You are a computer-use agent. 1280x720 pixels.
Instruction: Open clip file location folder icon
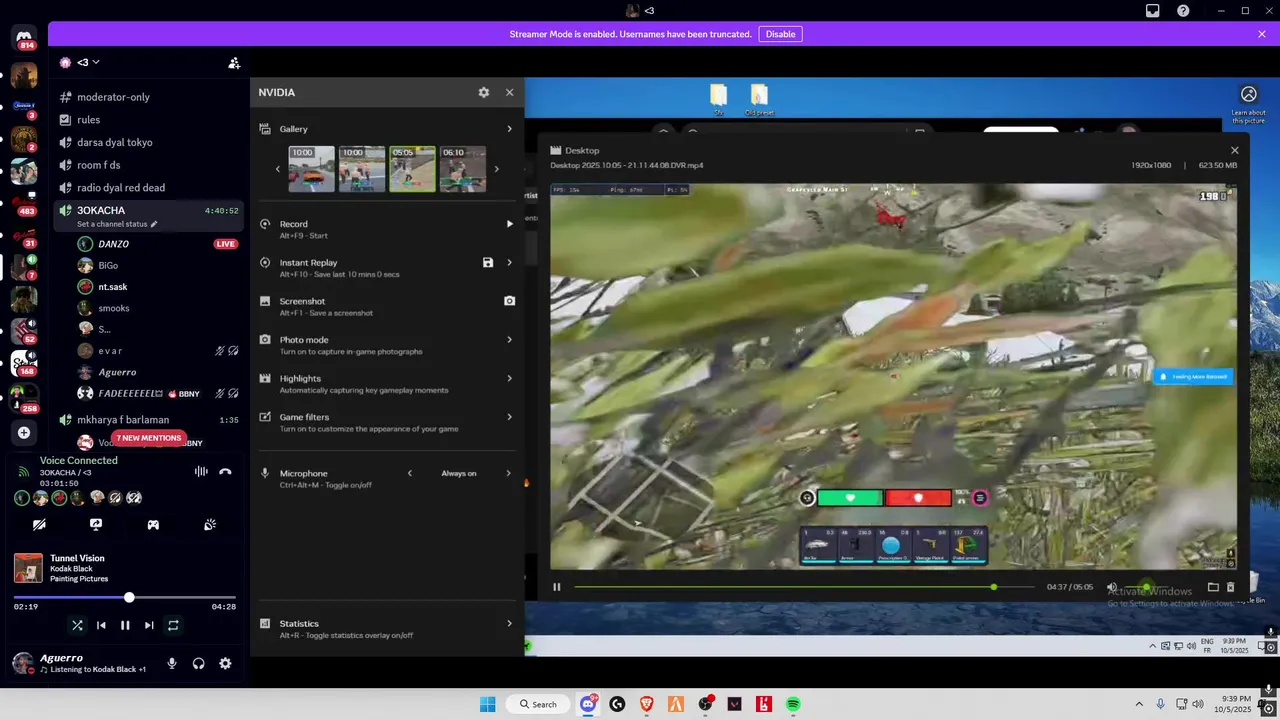(1213, 587)
